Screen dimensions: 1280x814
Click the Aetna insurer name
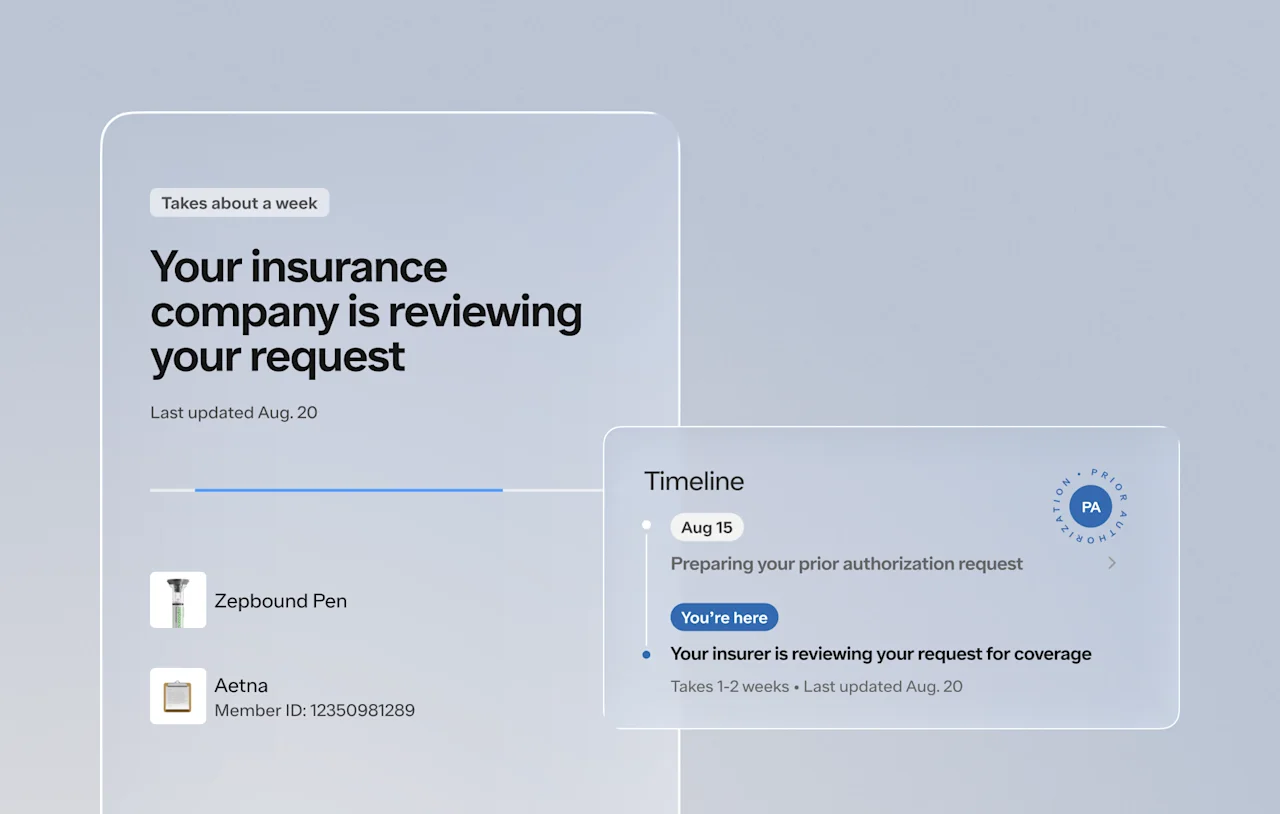point(241,685)
